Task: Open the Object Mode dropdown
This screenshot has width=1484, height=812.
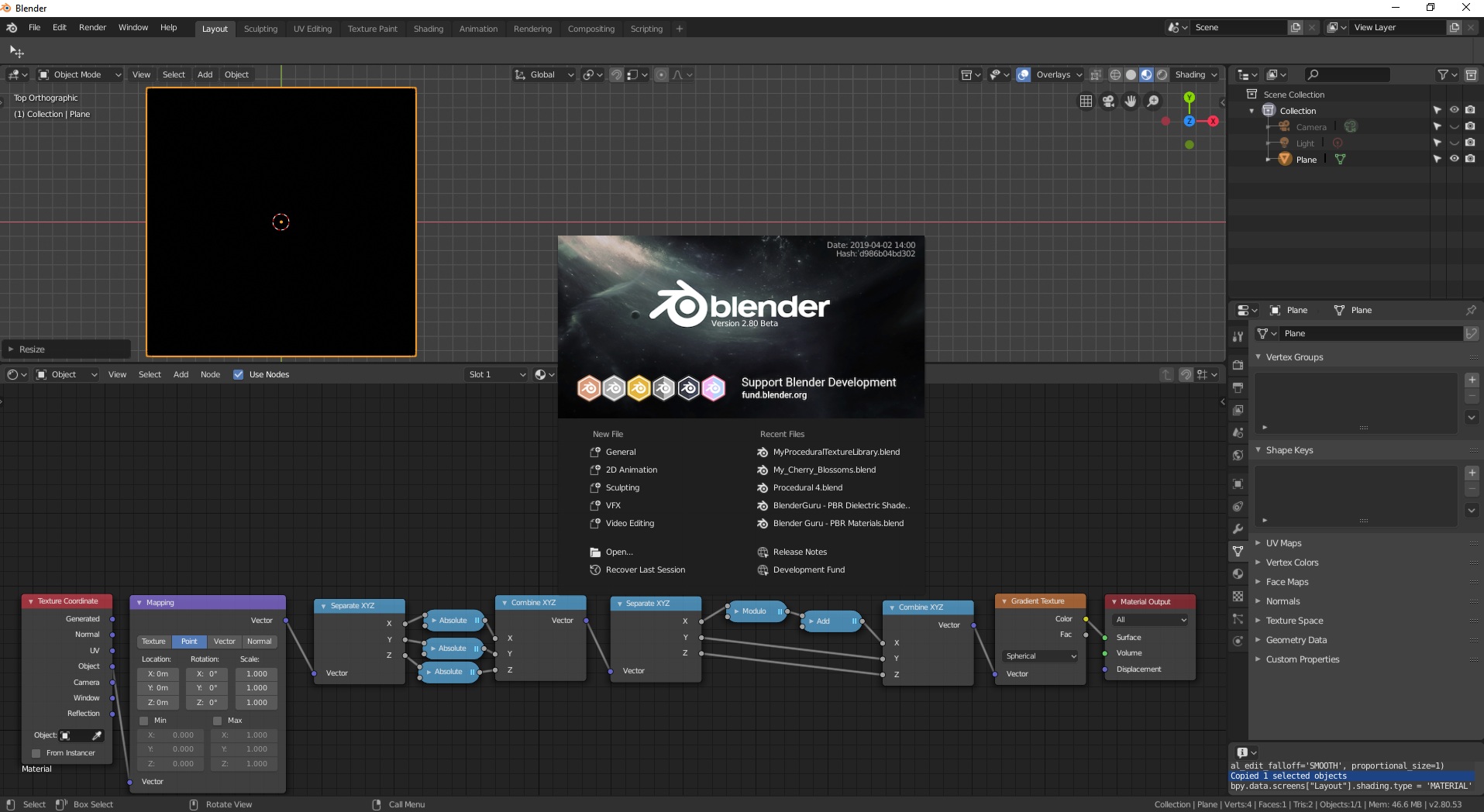Action: [80, 75]
